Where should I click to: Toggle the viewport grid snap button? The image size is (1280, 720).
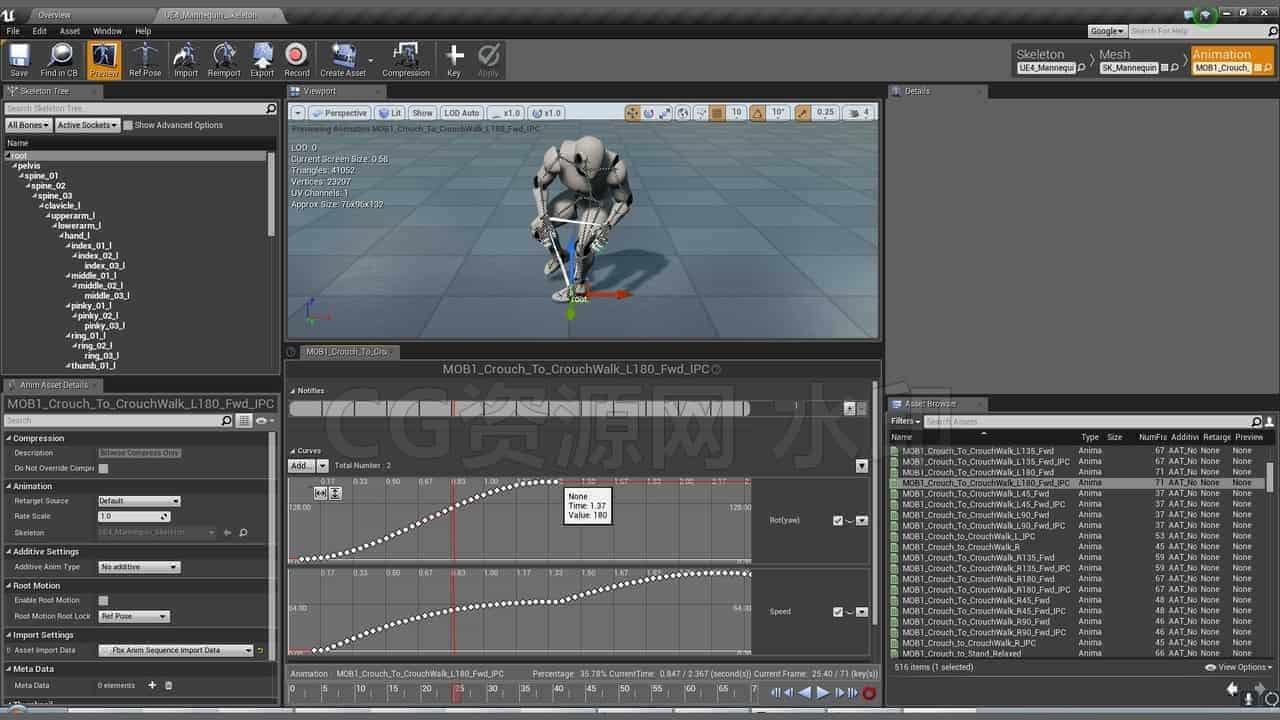click(x=716, y=113)
